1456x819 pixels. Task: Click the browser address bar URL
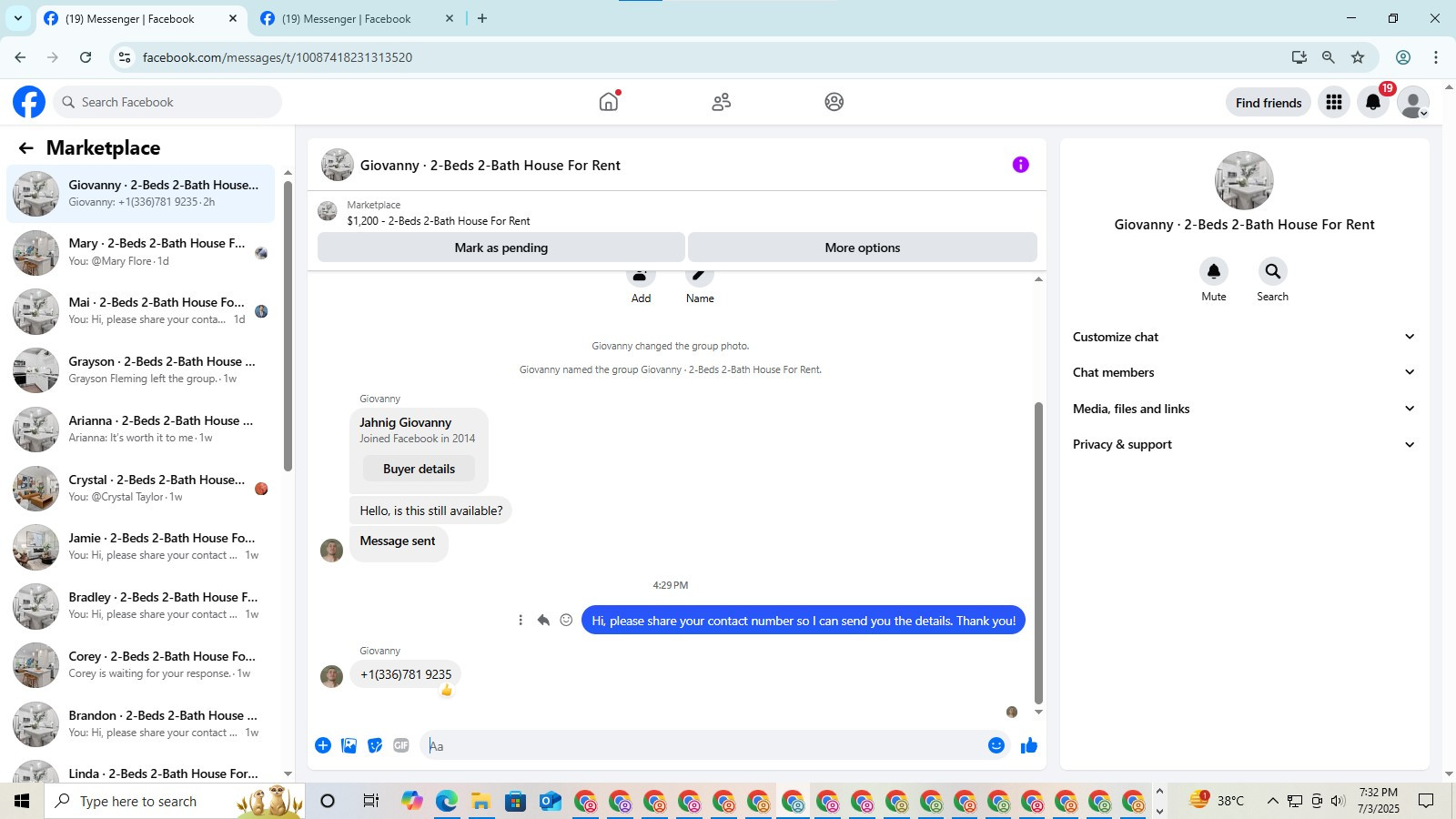[277, 57]
